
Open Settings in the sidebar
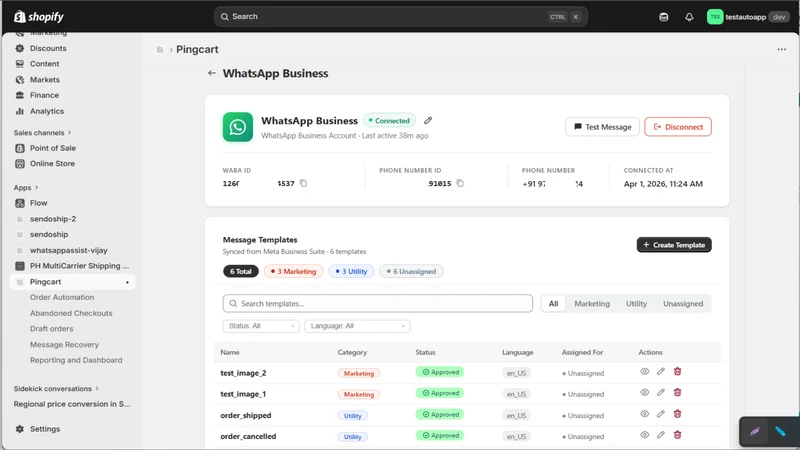(44, 429)
